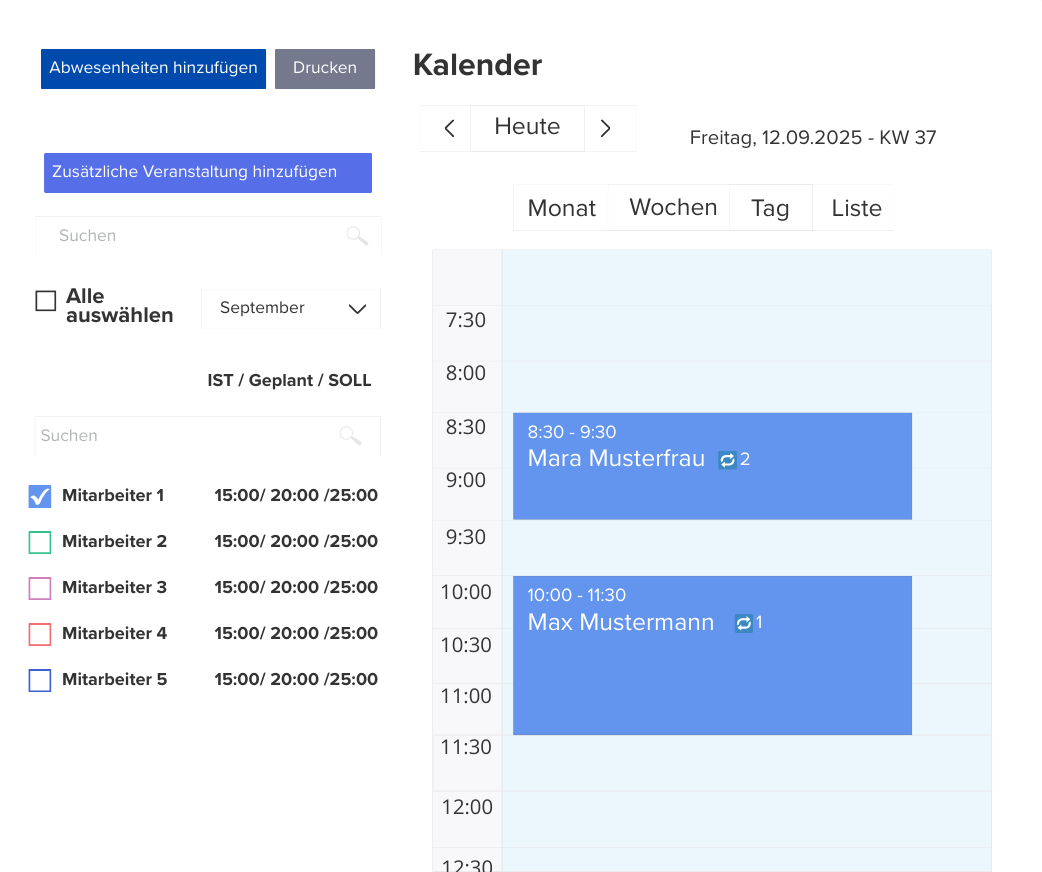Click the Mitarbeiter 3 label

coord(114,587)
